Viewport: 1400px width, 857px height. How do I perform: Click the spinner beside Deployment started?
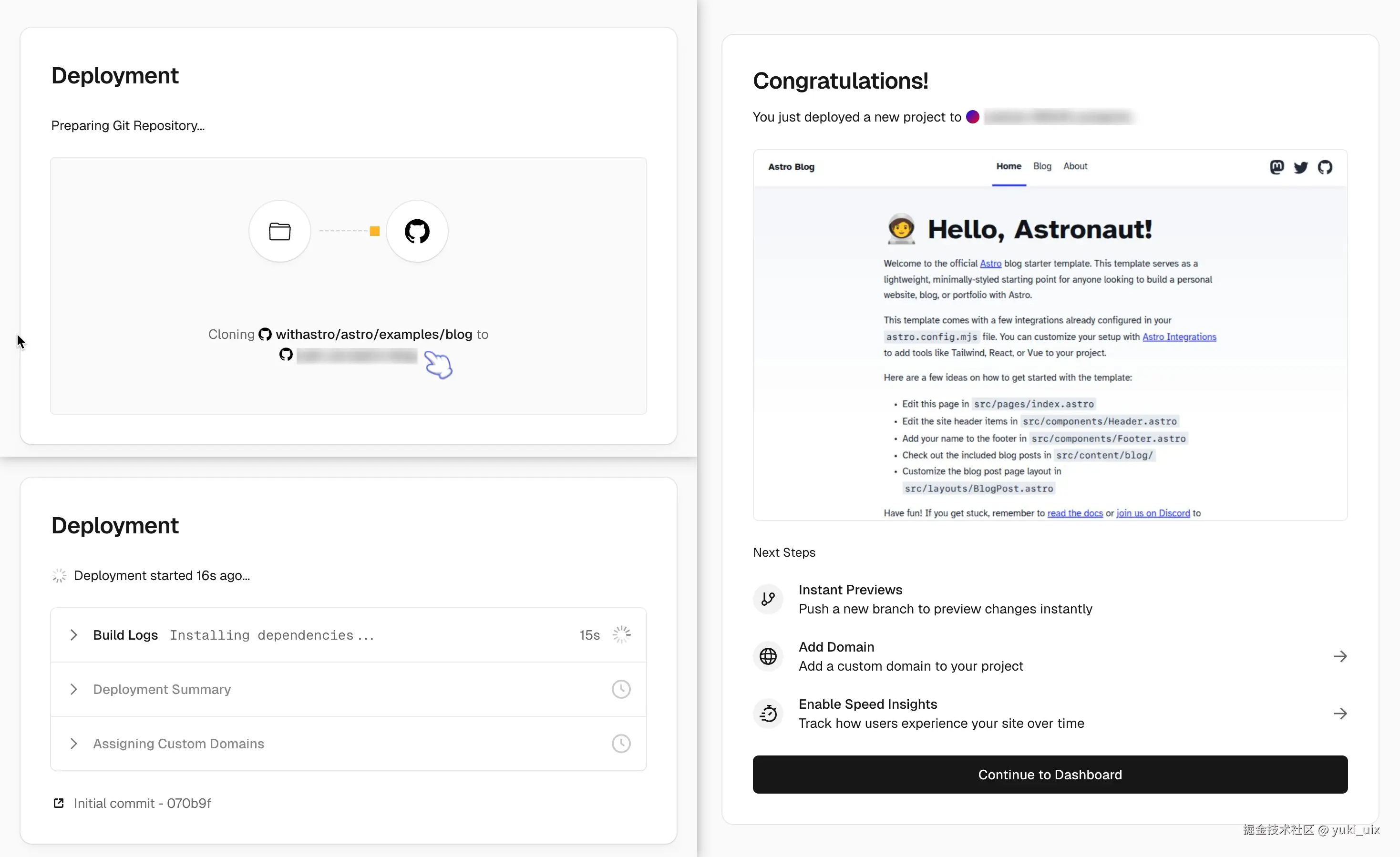point(59,575)
